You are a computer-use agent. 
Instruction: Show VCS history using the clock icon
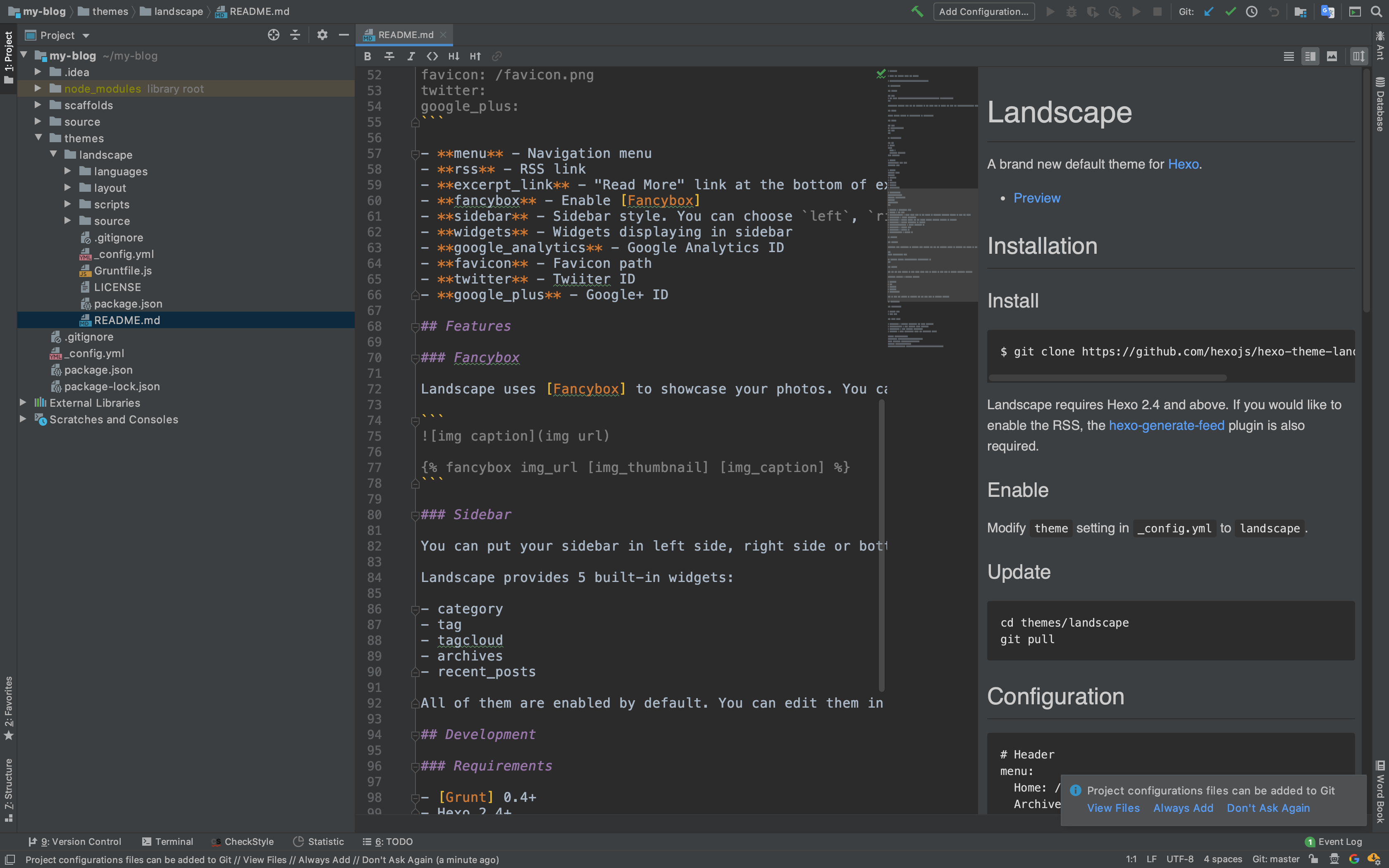pyautogui.click(x=1251, y=12)
